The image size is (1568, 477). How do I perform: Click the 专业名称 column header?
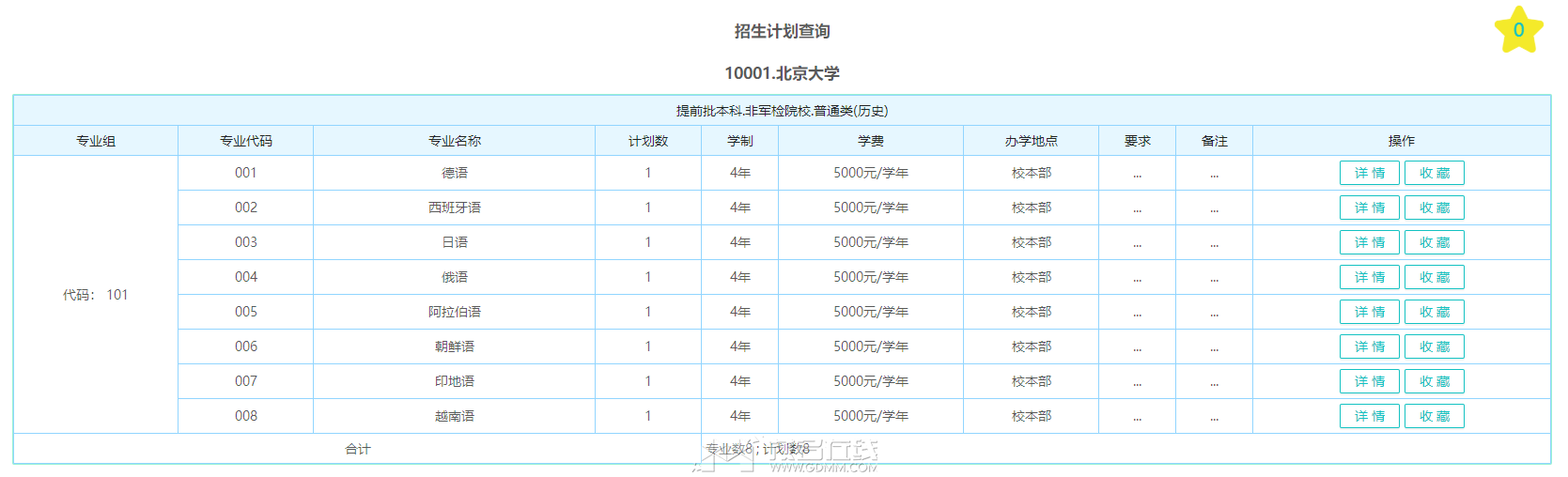454,141
